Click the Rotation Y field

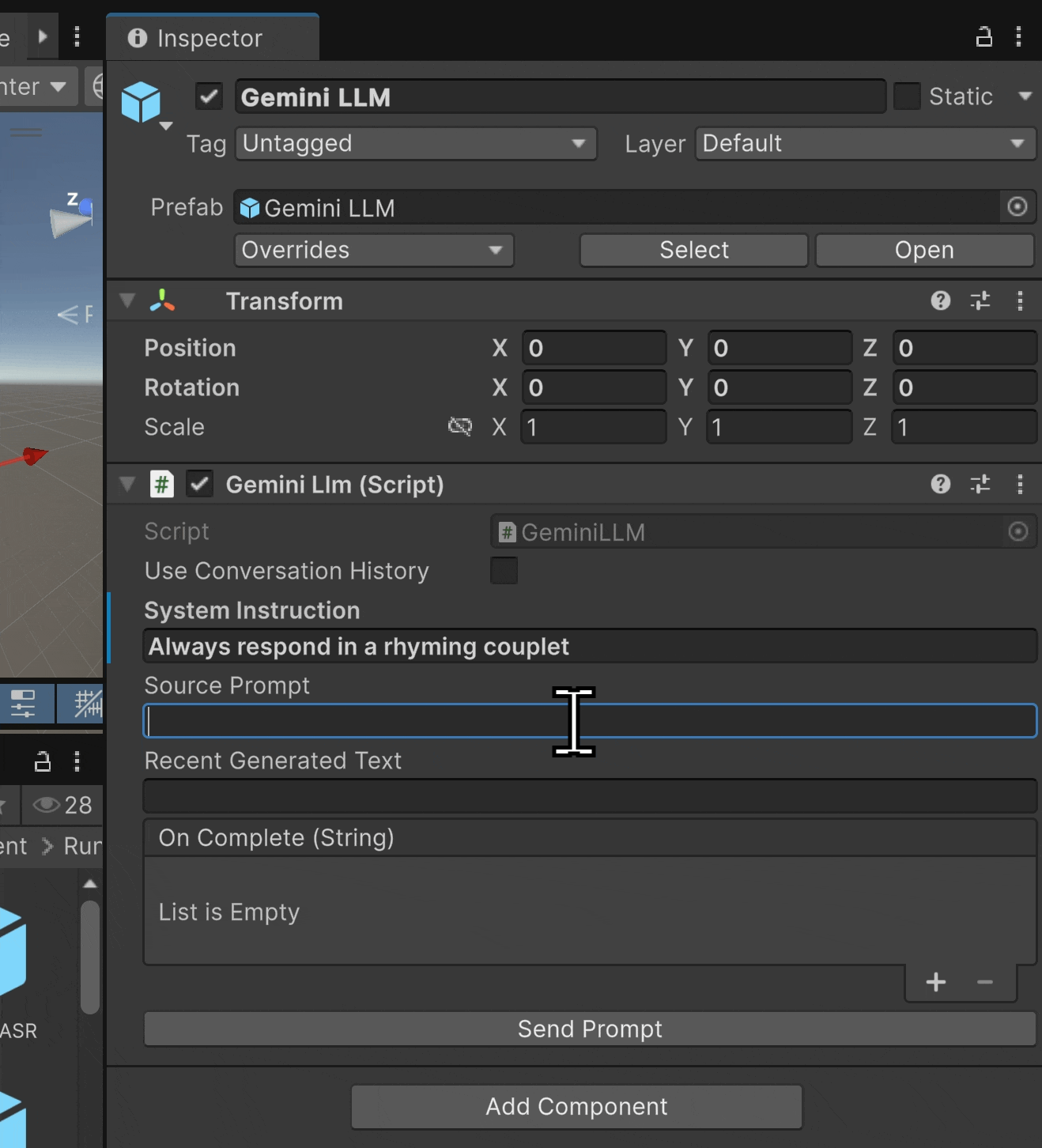tap(780, 387)
